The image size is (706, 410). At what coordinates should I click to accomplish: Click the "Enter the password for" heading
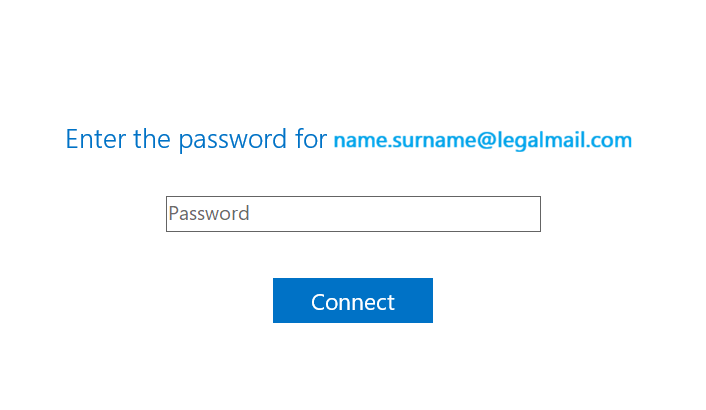pyautogui.click(x=196, y=139)
